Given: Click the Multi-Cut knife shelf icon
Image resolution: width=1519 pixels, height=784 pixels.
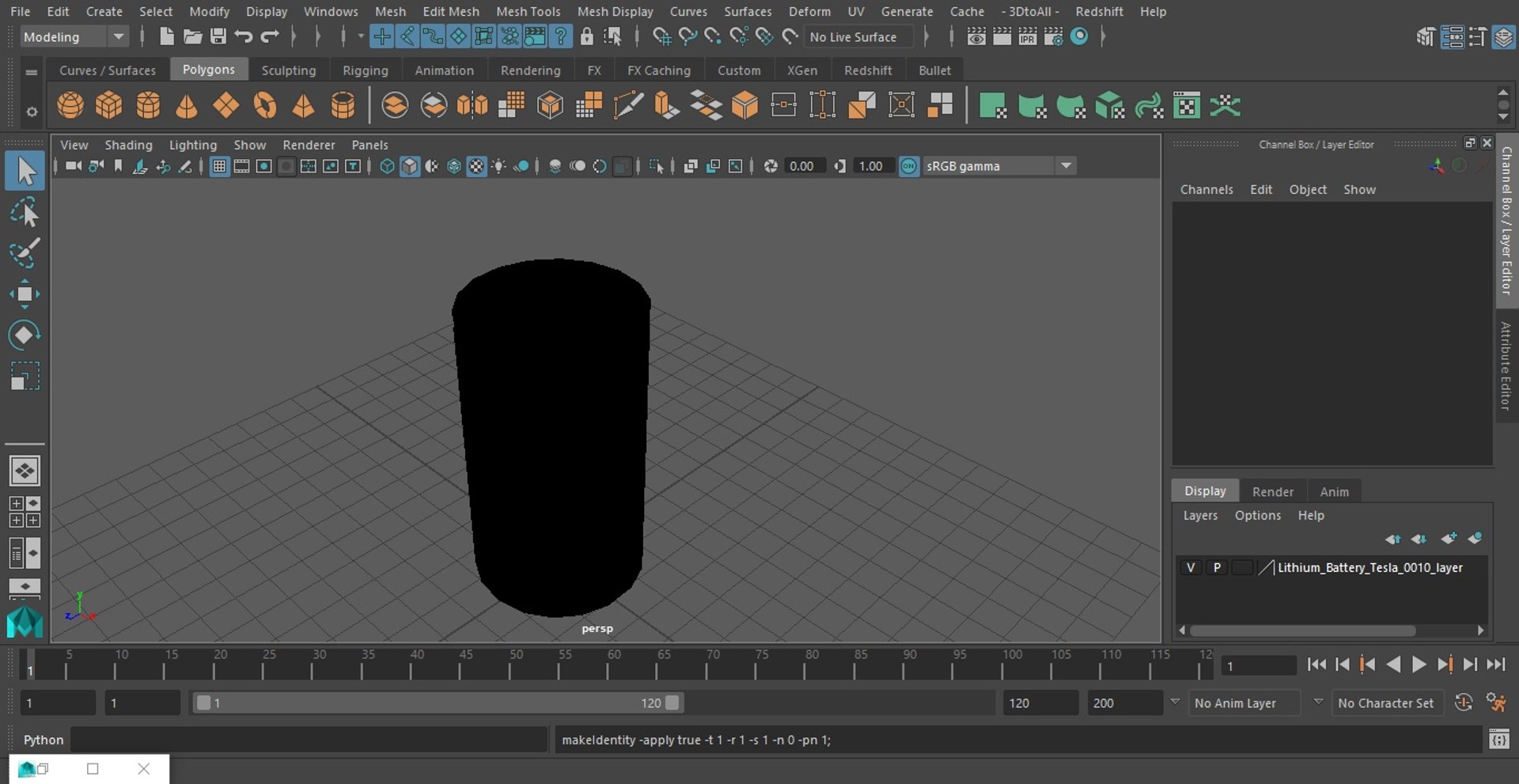Looking at the screenshot, I should 628,105.
